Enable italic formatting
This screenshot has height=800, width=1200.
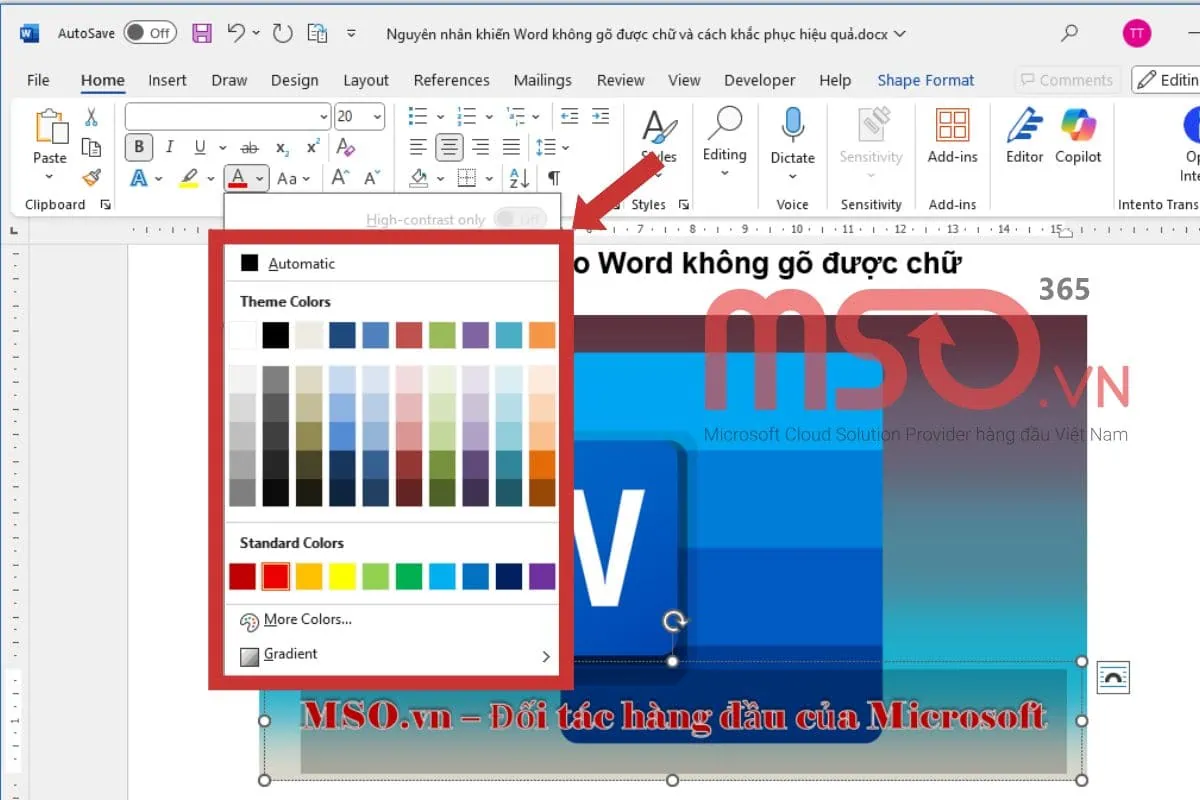click(170, 147)
